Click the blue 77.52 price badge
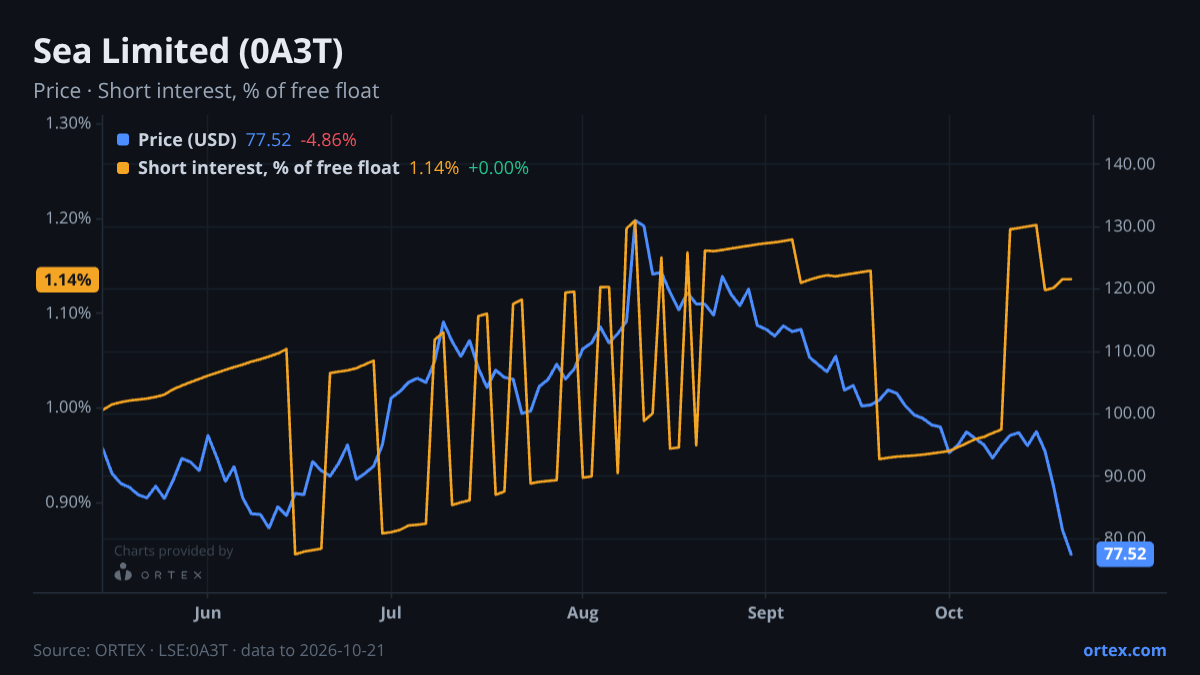Screen dimensions: 1200x675 click(x=1125, y=553)
